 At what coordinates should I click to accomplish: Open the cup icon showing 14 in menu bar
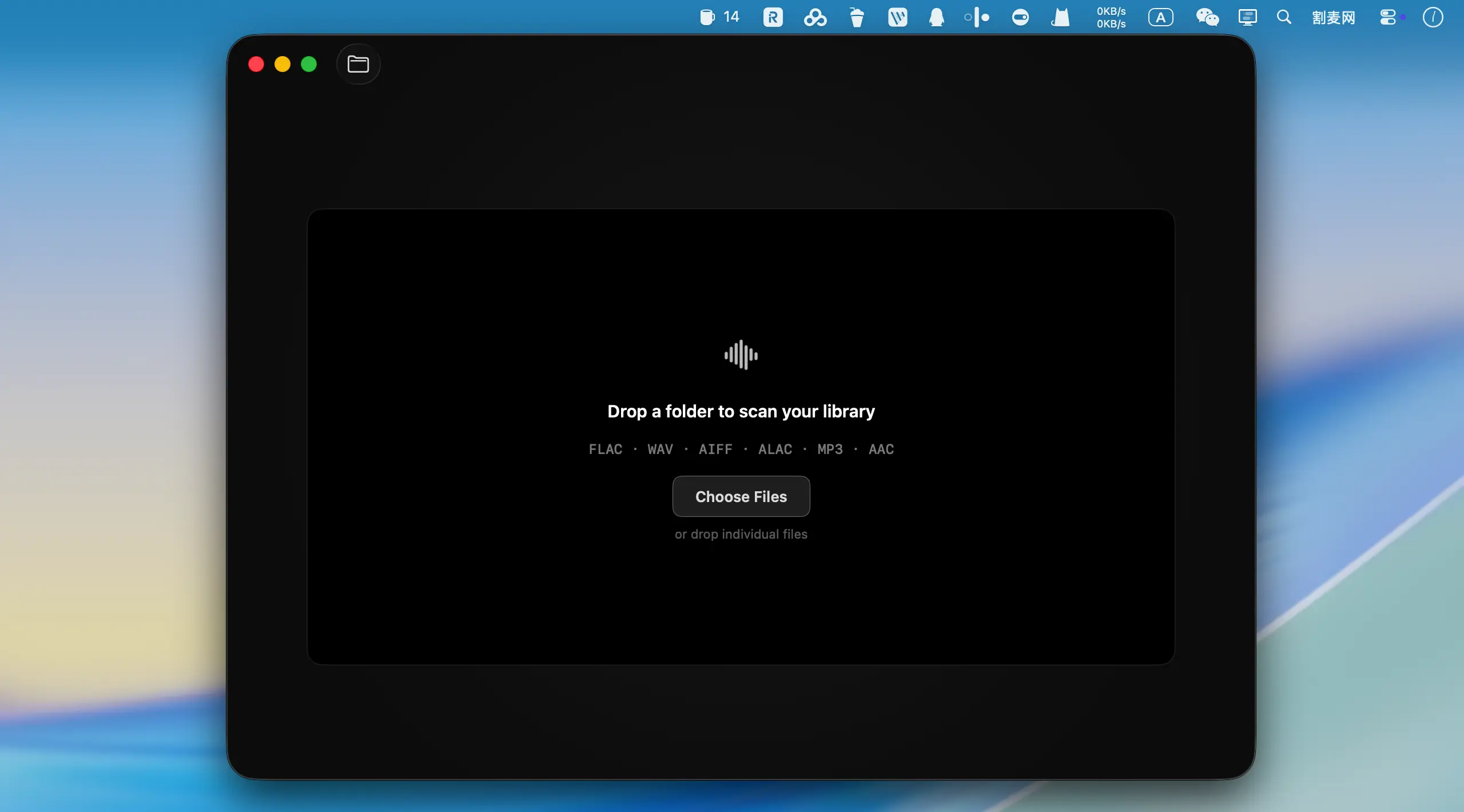pos(719,17)
